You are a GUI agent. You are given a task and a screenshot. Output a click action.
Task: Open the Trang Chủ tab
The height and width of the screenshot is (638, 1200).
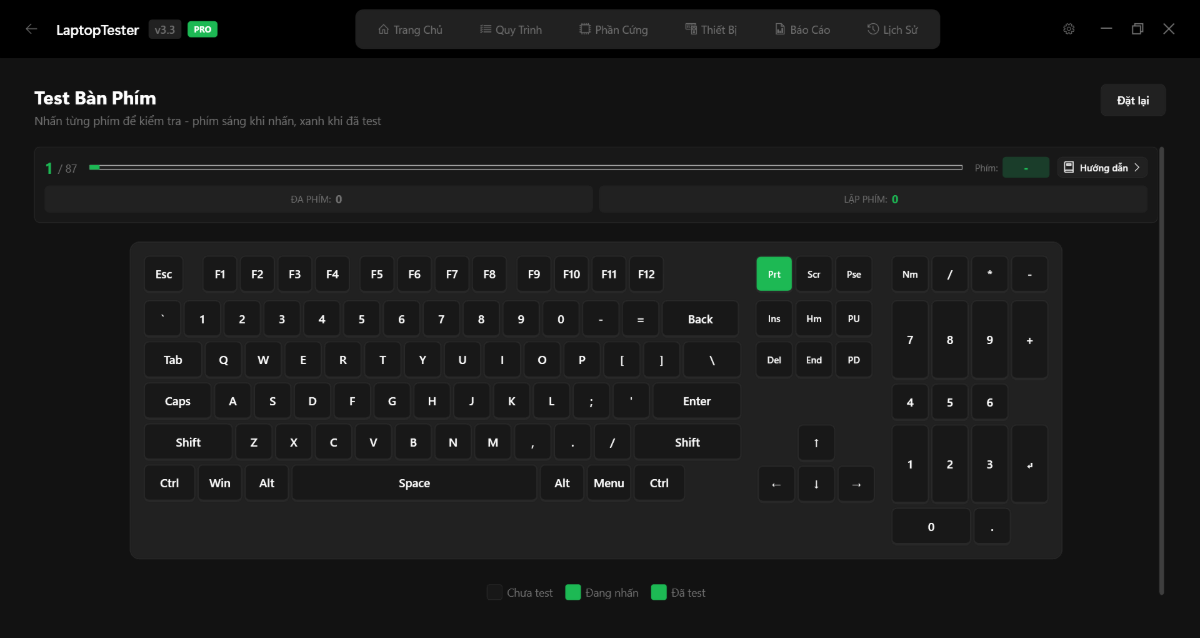pos(410,29)
